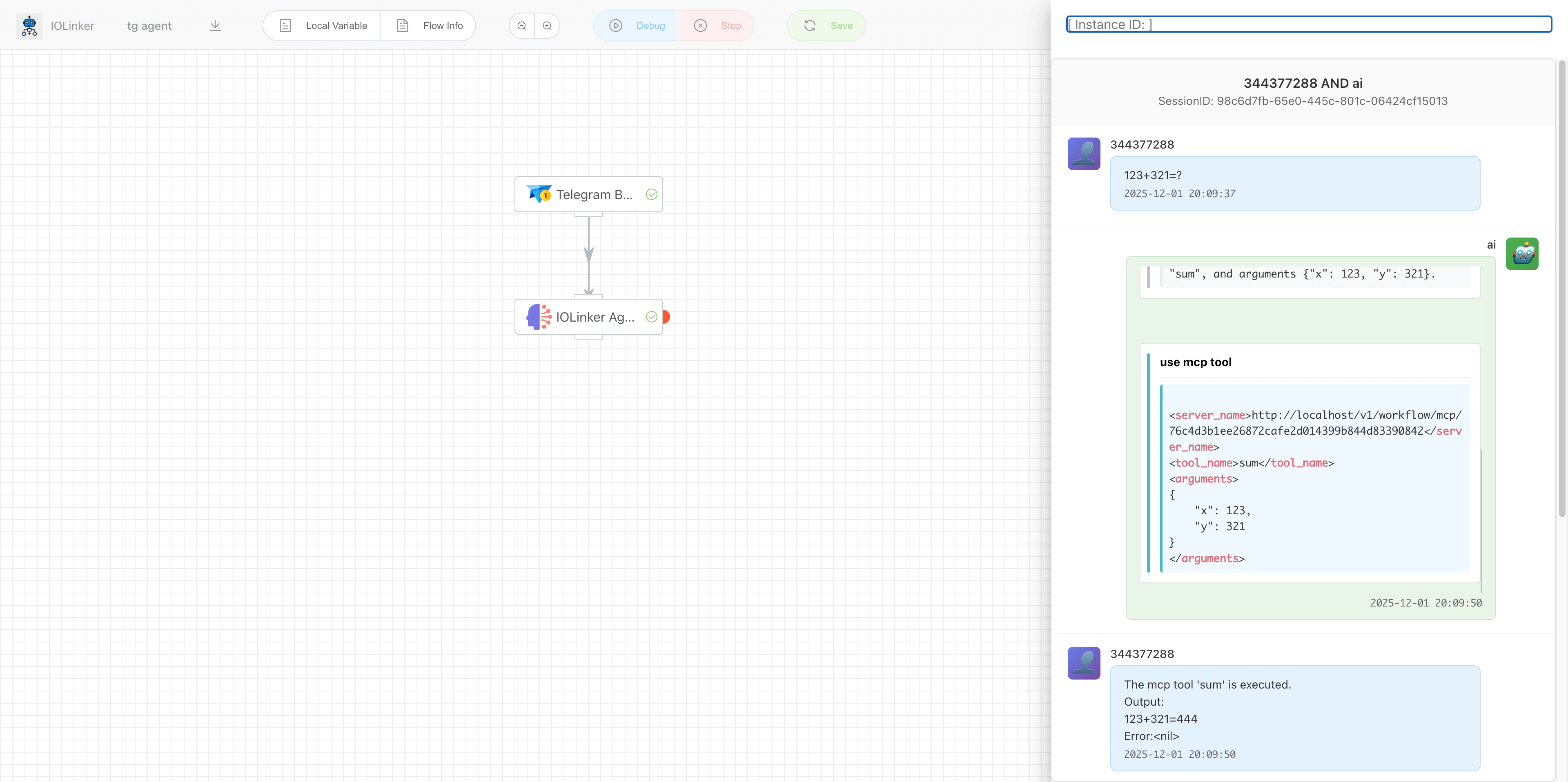This screenshot has width=1568, height=782.
Task: Click the 'use mcp tool' message heading
Action: click(1196, 362)
